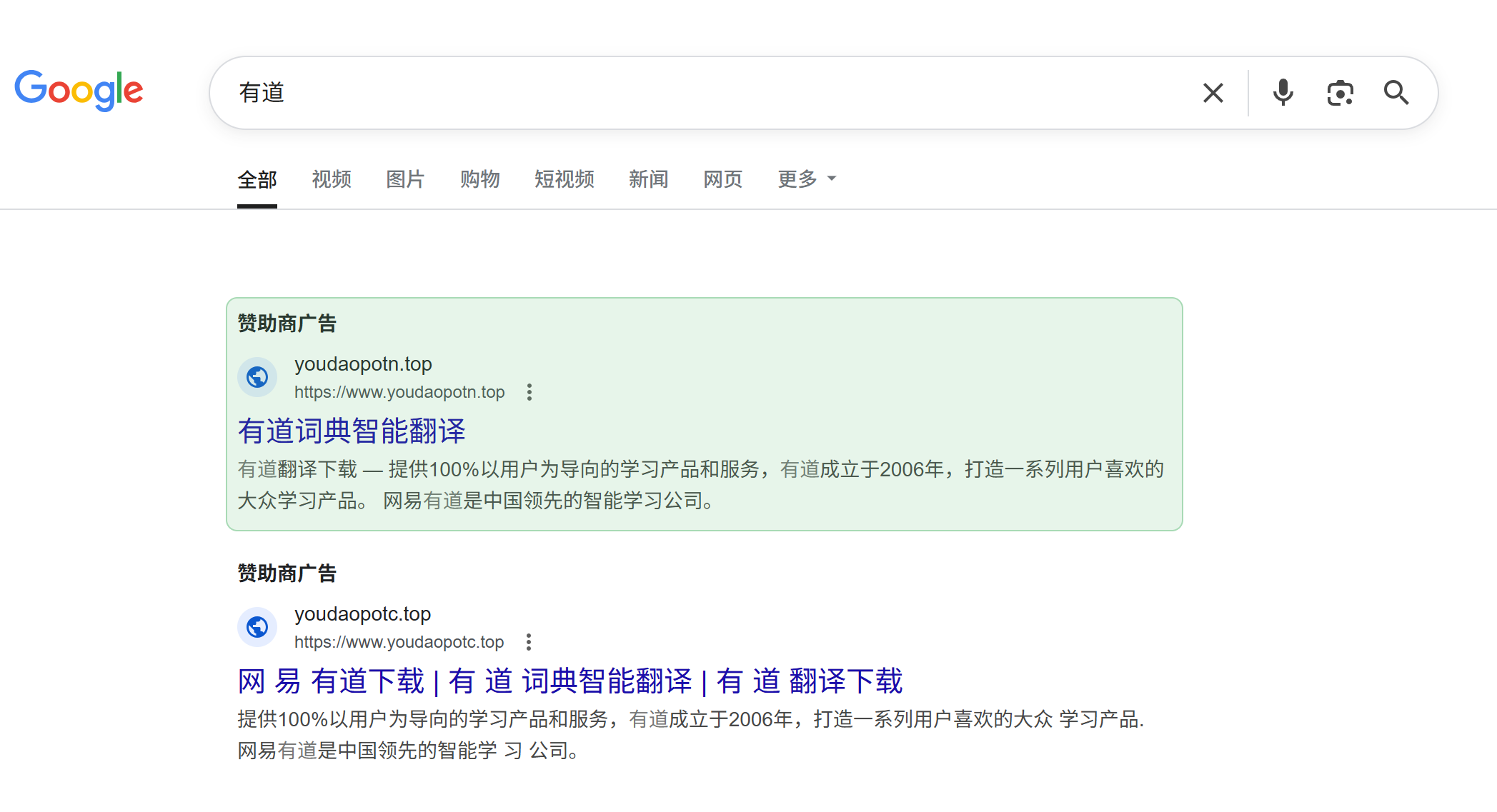The height and width of the screenshot is (812, 1497).
Task: Click the globe favicon for youdaopotc.top
Action: click(257, 627)
